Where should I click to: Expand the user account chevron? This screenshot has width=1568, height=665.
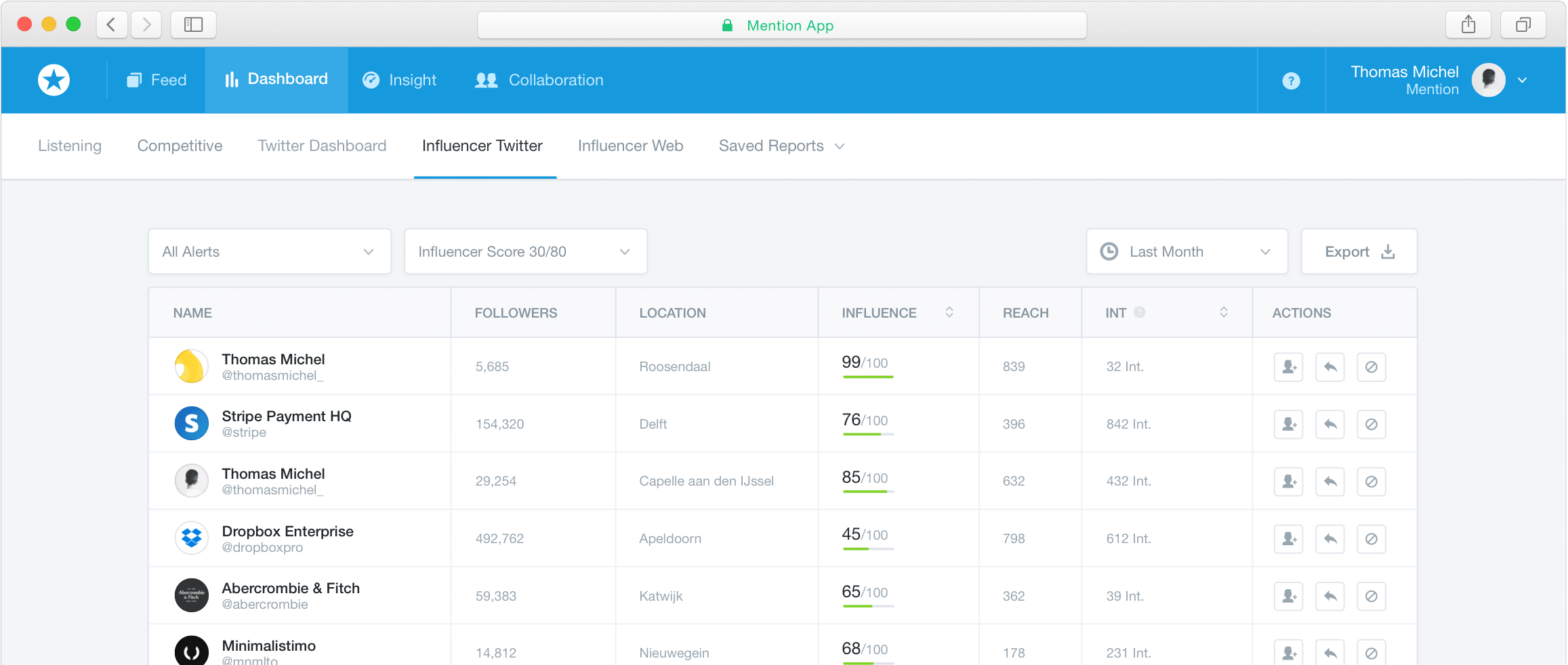[1523, 80]
